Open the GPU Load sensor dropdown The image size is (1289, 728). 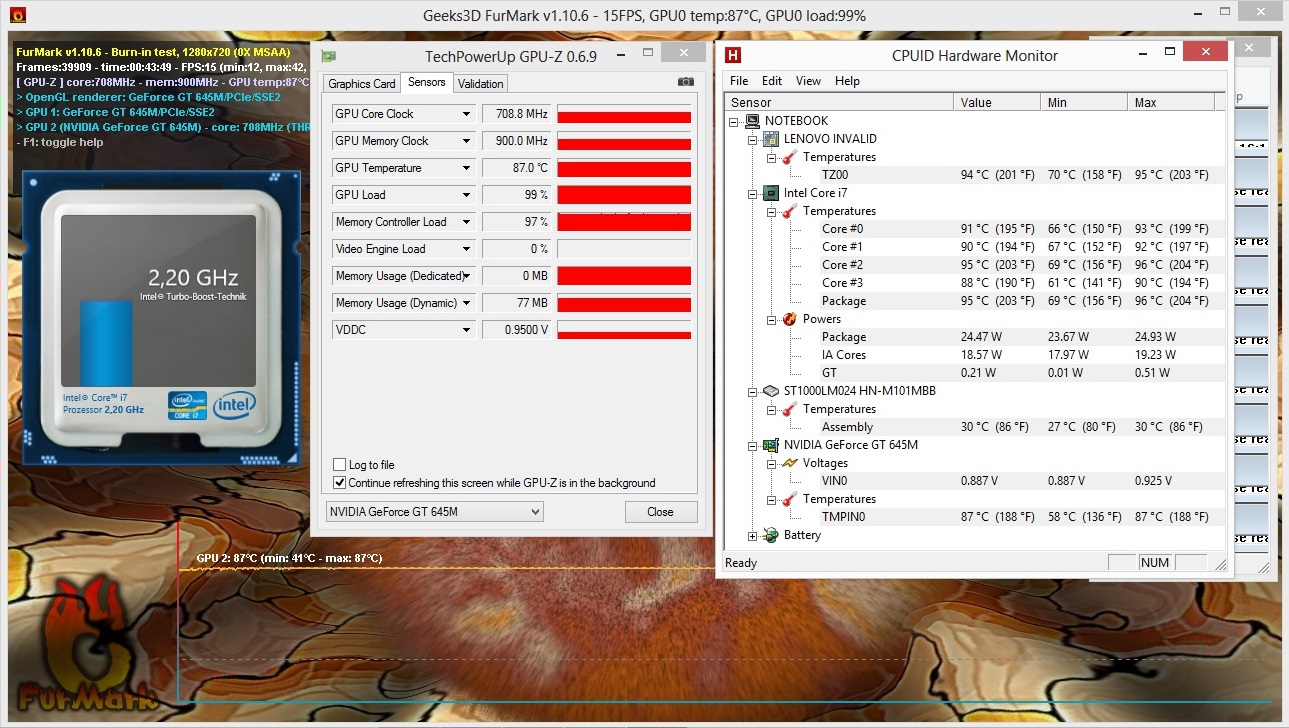[466, 195]
